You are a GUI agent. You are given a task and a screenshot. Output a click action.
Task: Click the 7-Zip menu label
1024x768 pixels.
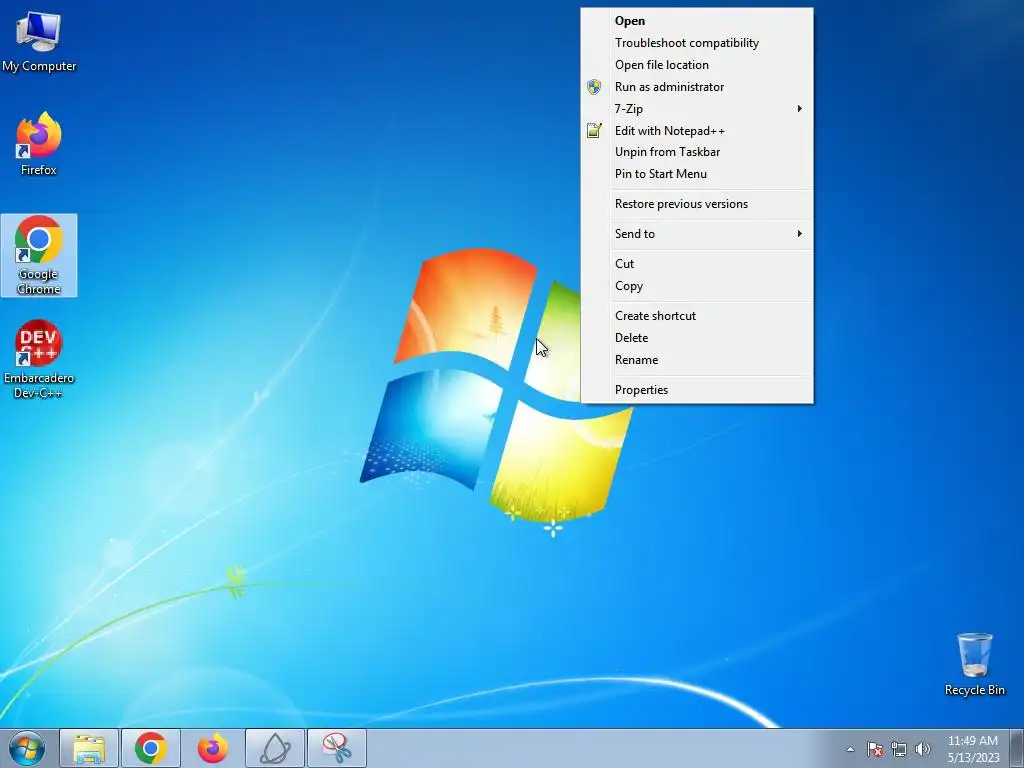628,108
